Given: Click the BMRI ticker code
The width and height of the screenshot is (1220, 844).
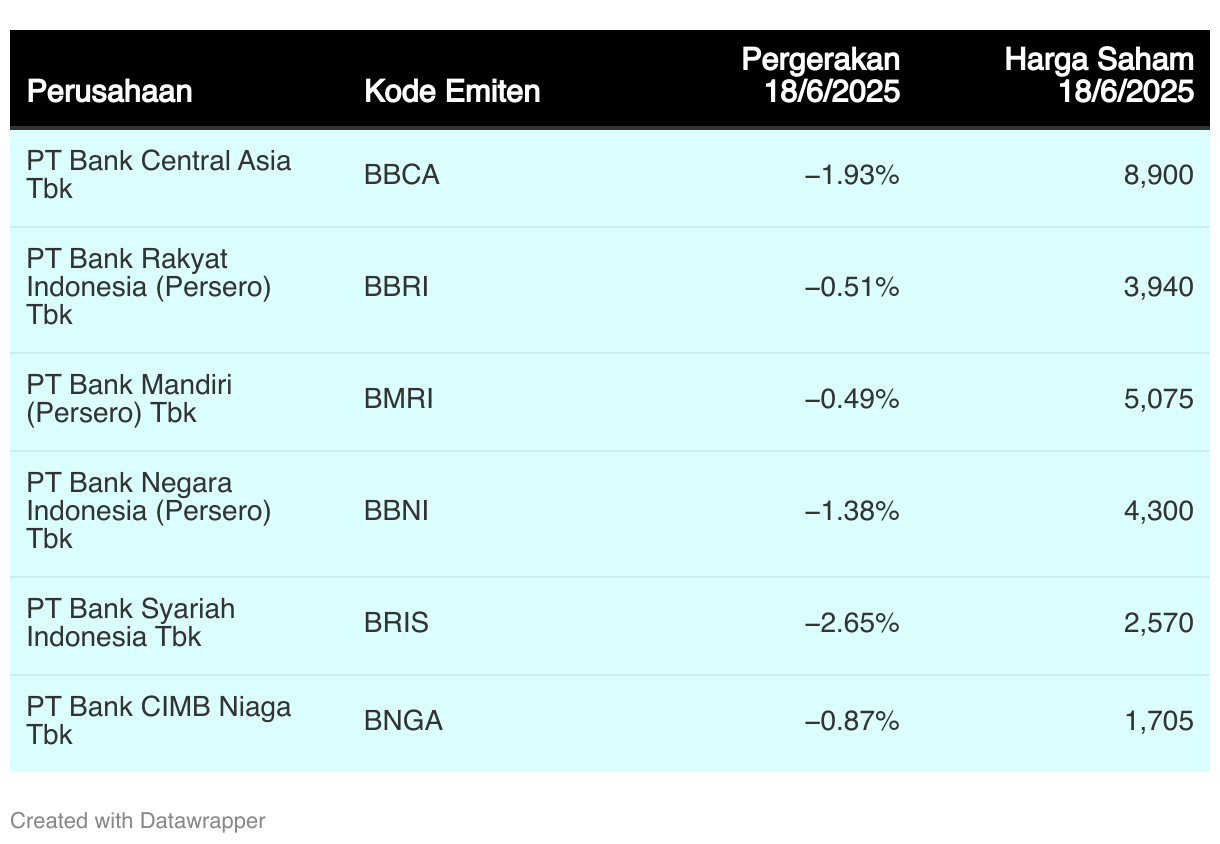Looking at the screenshot, I should pos(399,399).
